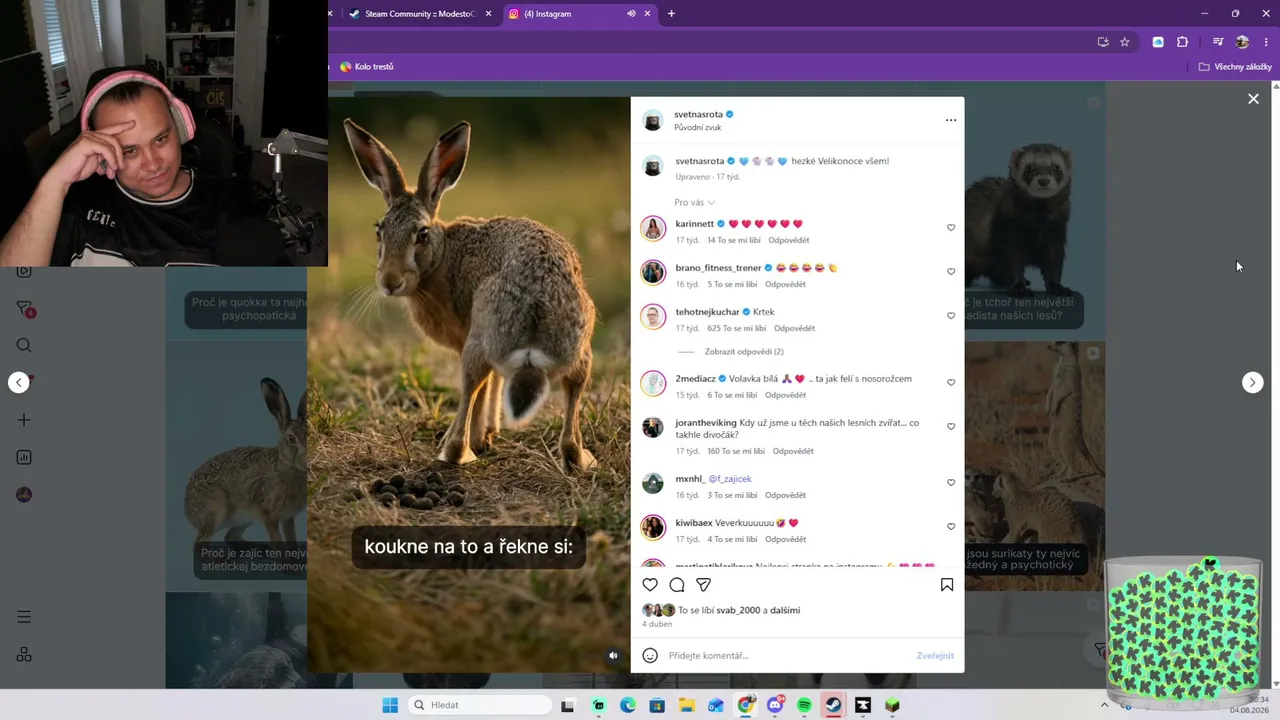Close the Steam Community tab
This screenshot has height=720, width=1280.
(x=488, y=14)
